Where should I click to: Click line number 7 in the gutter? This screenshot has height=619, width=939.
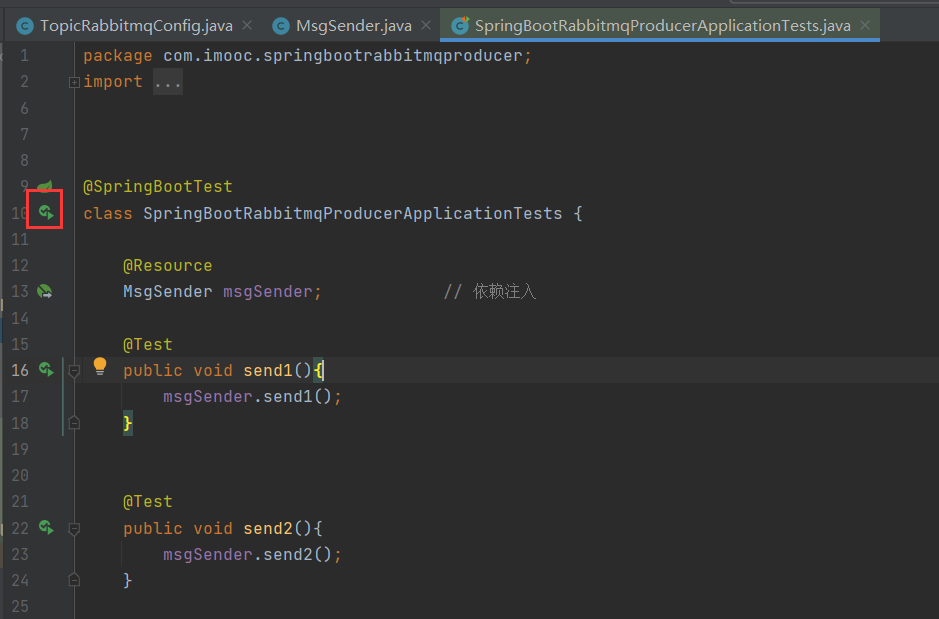click(24, 134)
